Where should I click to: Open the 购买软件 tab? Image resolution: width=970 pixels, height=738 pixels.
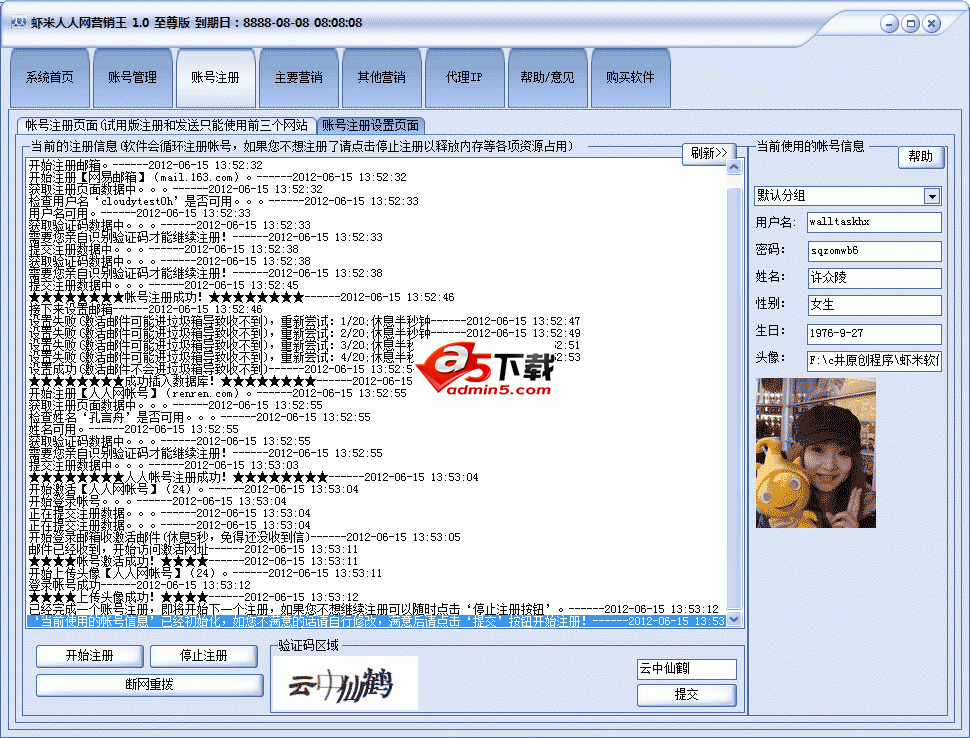click(630, 77)
